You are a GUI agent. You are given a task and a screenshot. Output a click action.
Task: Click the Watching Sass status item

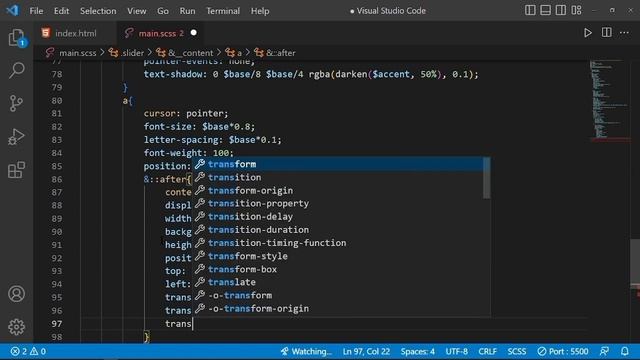tap(306, 351)
